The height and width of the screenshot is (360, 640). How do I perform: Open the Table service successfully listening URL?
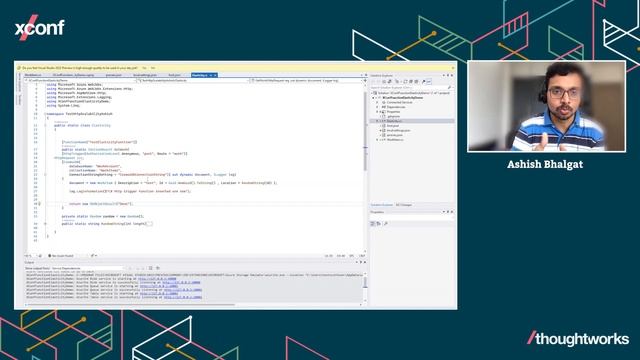click(x=183, y=297)
